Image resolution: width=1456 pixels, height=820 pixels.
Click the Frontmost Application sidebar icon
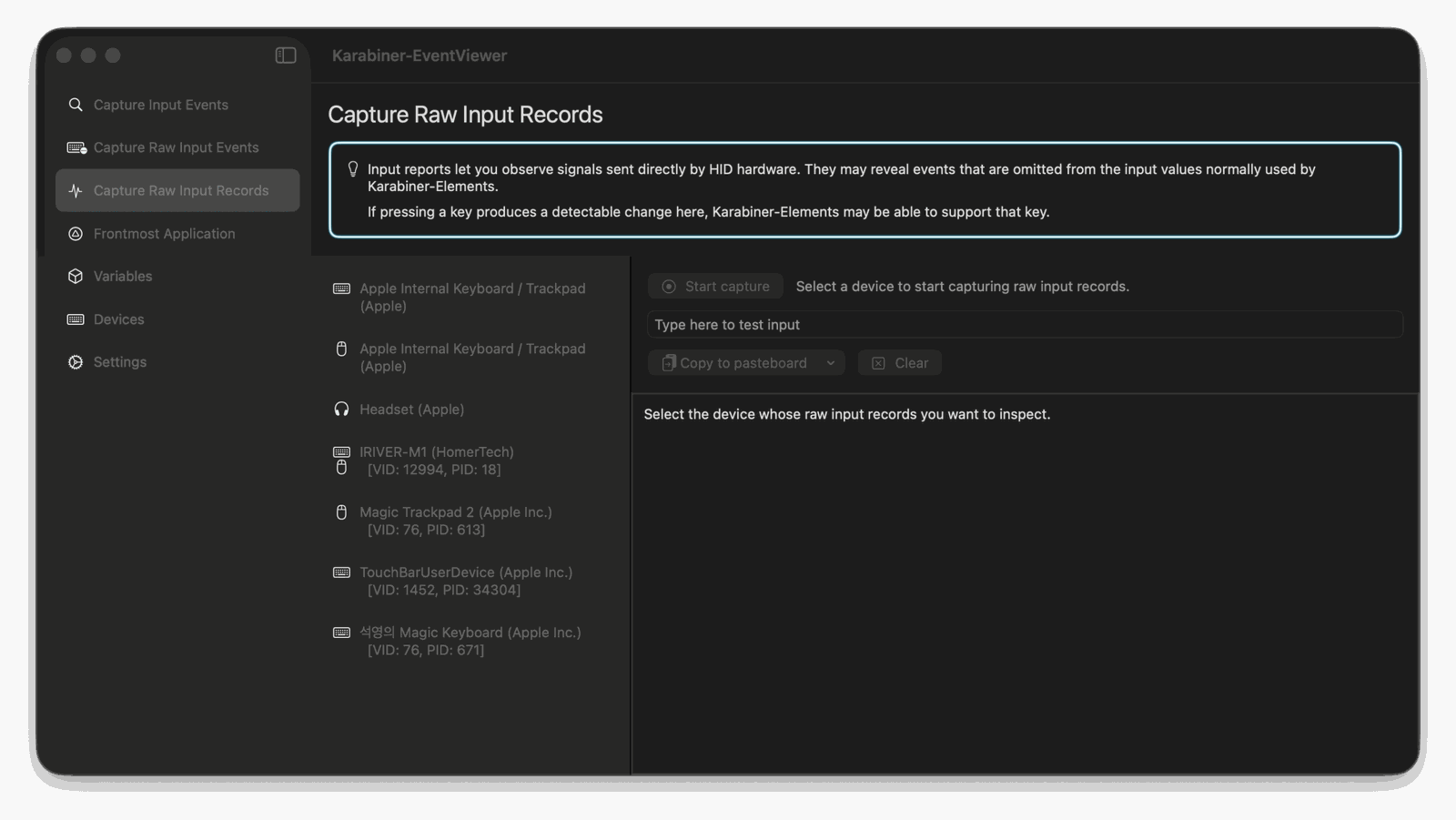pyautogui.click(x=76, y=234)
